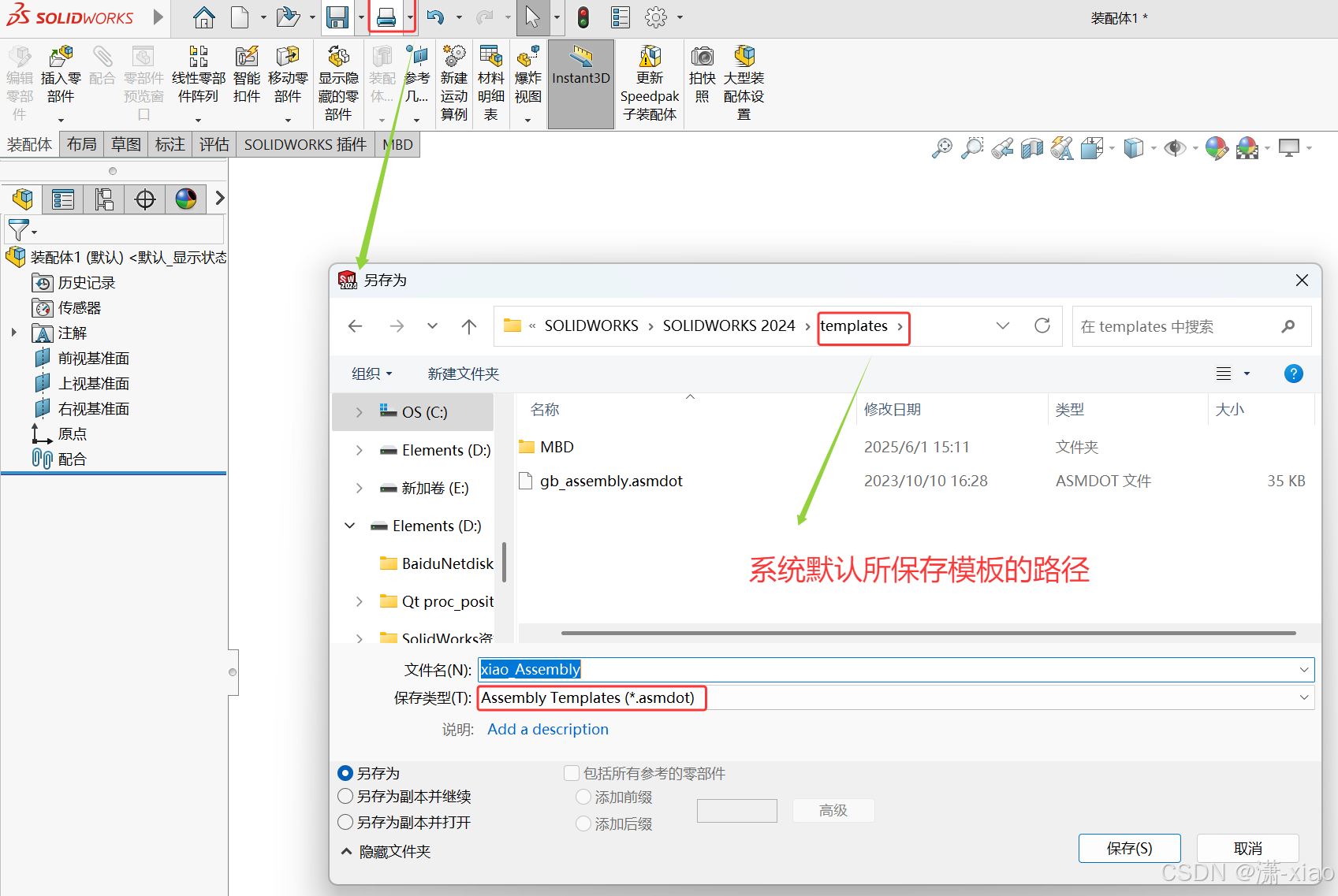1338x896 pixels.
Task: Select the gb_assembly.asmdot file
Action: (611, 481)
